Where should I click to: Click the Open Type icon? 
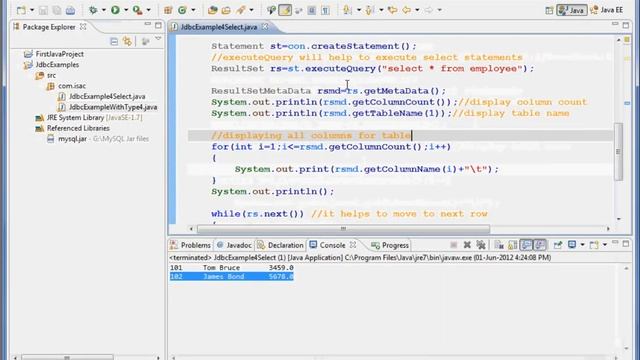(212, 10)
